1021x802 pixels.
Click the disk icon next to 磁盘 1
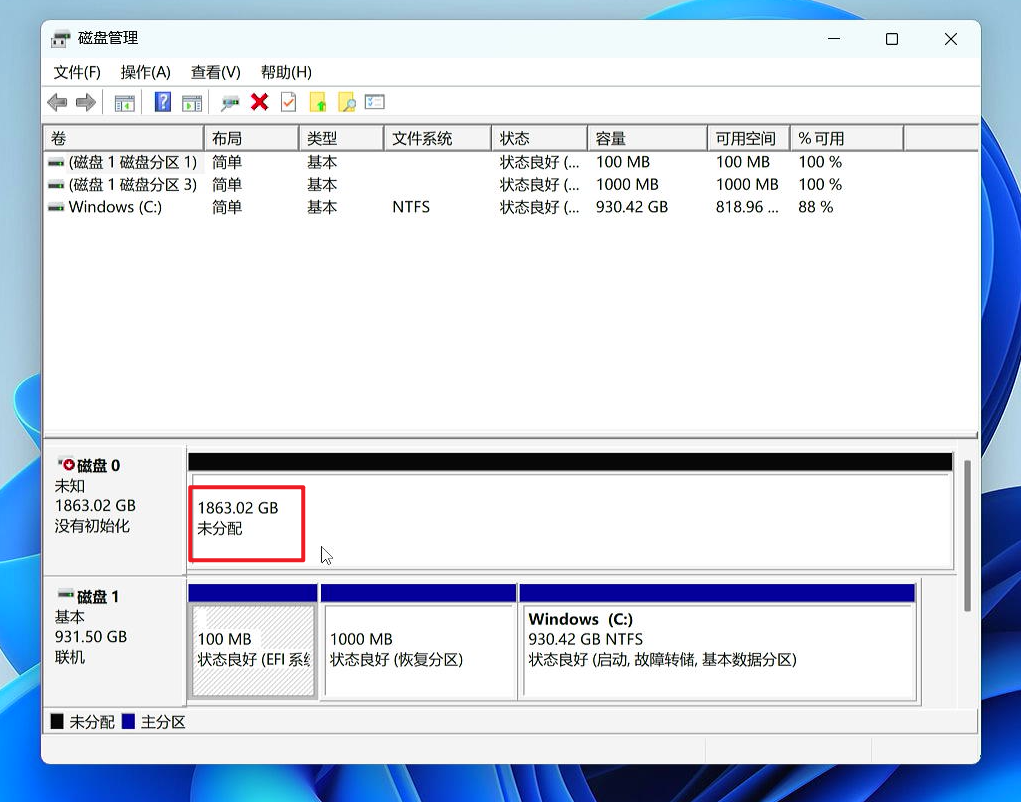pyautogui.click(x=66, y=594)
